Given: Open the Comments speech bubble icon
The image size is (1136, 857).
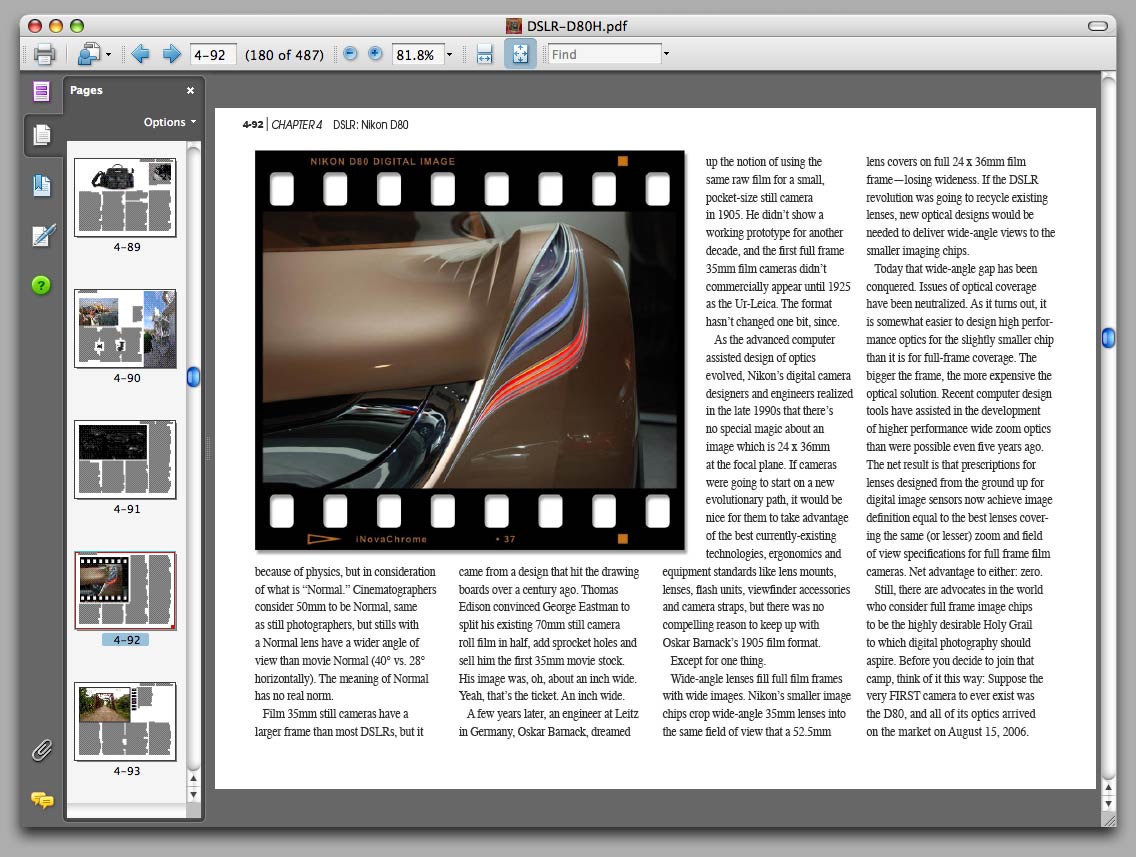Looking at the screenshot, I should click(x=42, y=800).
